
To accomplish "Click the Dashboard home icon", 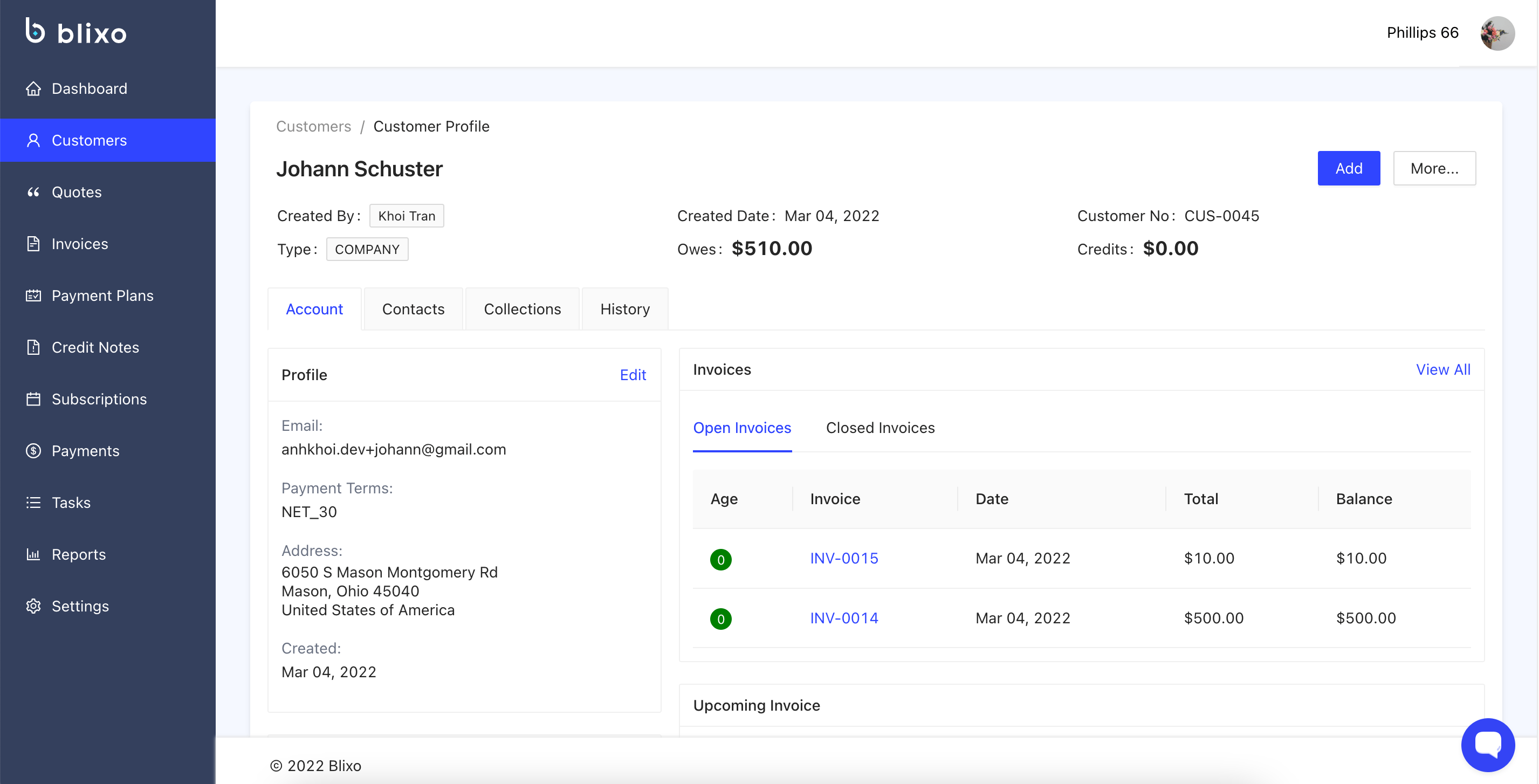I will coord(33,88).
